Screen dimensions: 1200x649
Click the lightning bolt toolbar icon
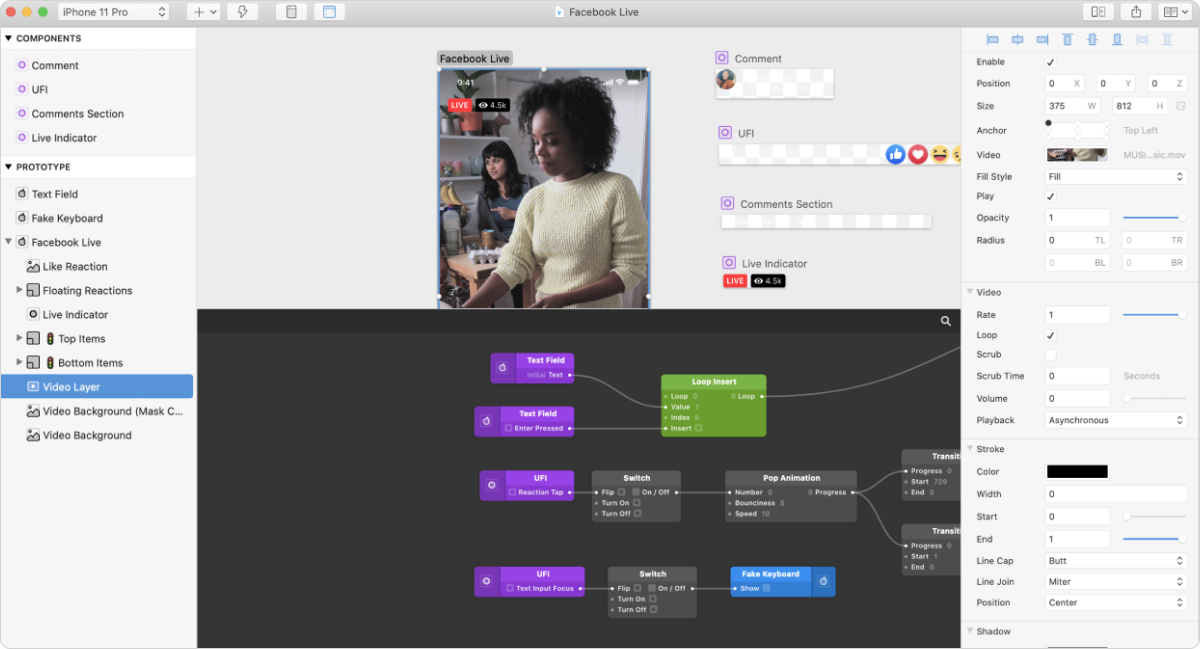242,12
